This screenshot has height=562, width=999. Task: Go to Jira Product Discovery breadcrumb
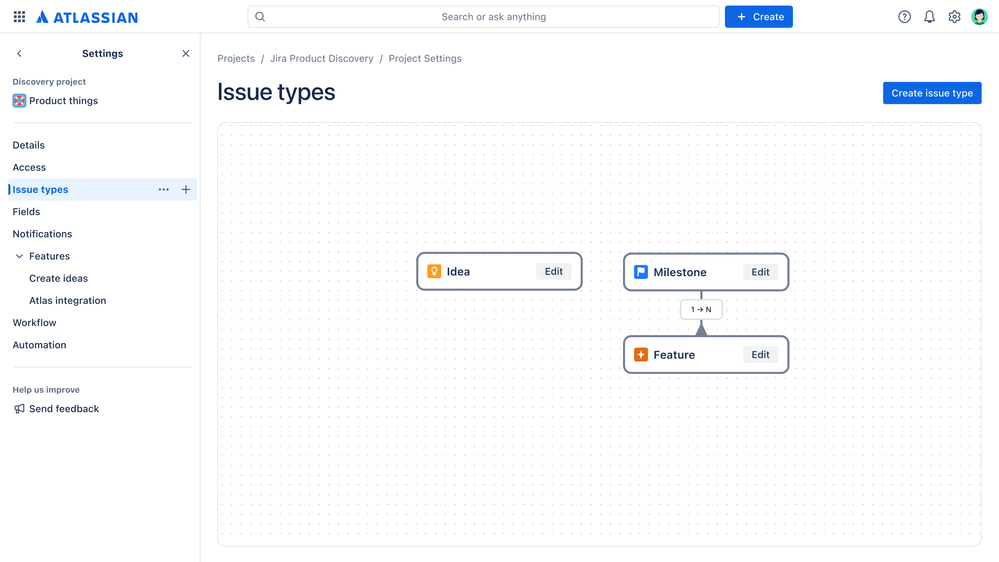point(322,59)
